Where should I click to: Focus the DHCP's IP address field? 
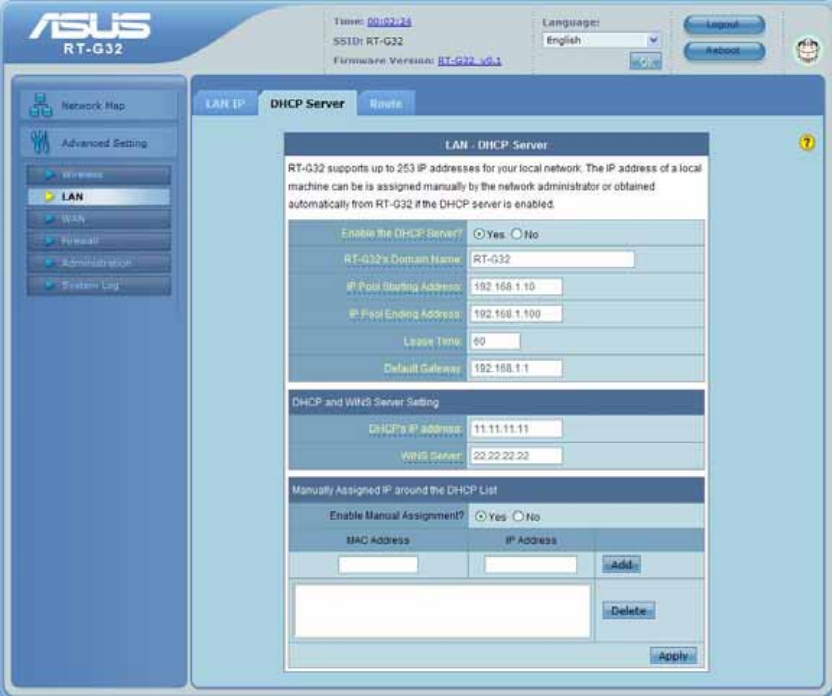tap(516, 429)
